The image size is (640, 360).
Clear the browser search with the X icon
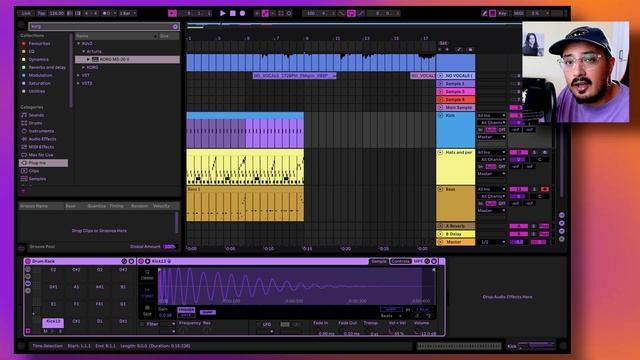175,27
